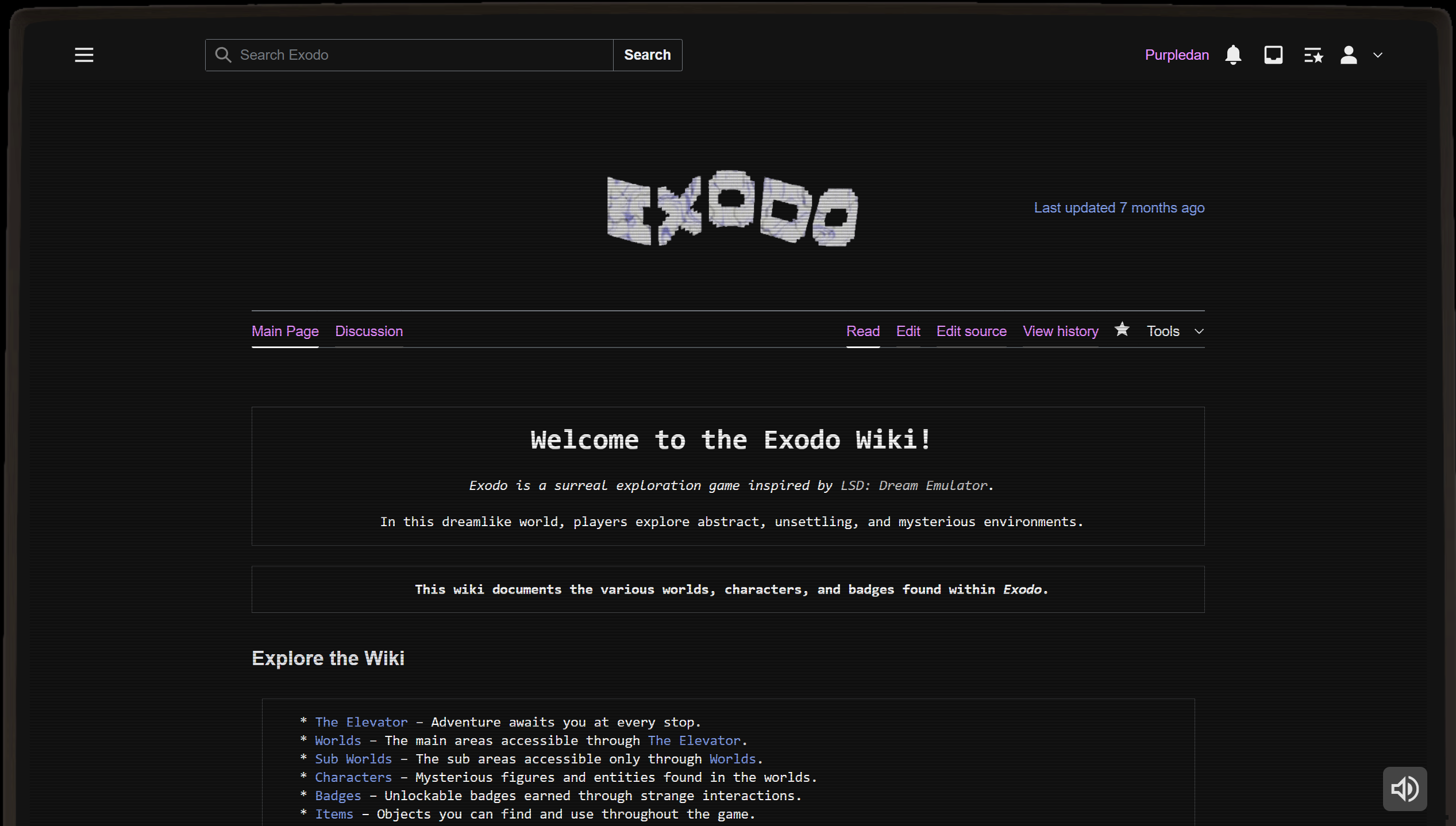The image size is (1456, 826).
Task: Open The Elevator link in Worlds description
Action: (694, 740)
